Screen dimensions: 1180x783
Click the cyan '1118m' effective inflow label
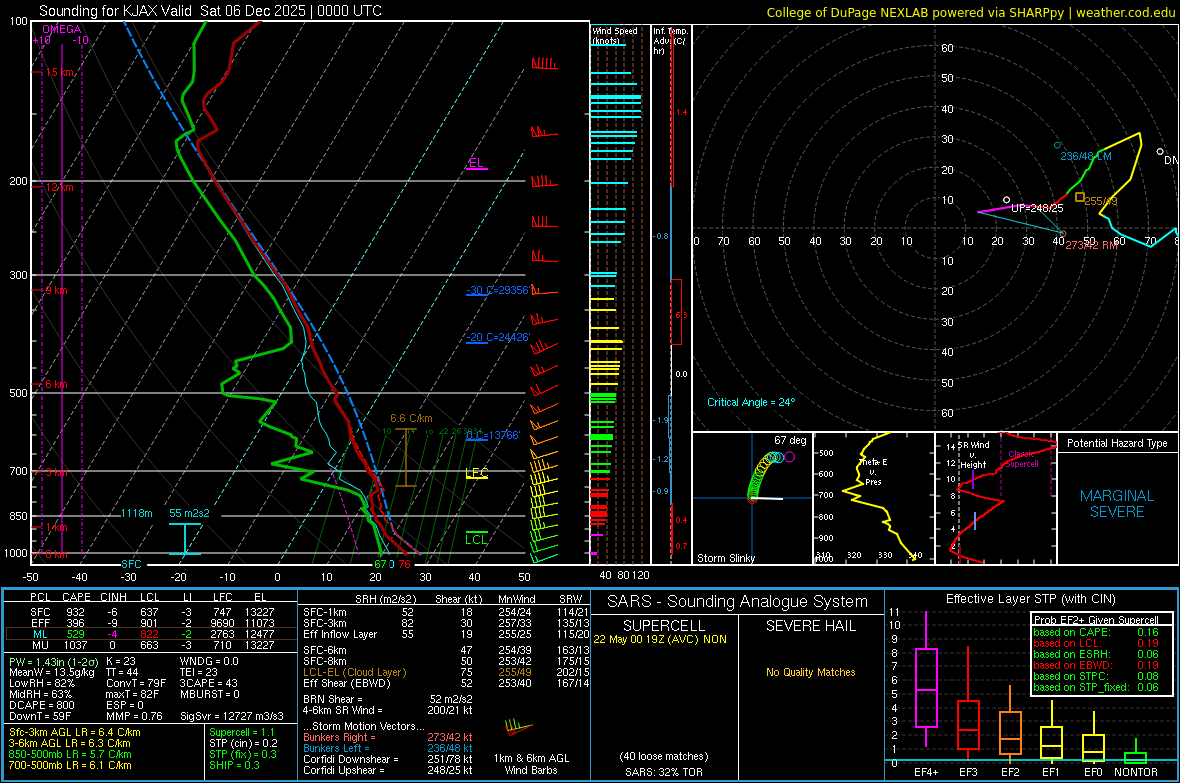pyautogui.click(x=136, y=513)
